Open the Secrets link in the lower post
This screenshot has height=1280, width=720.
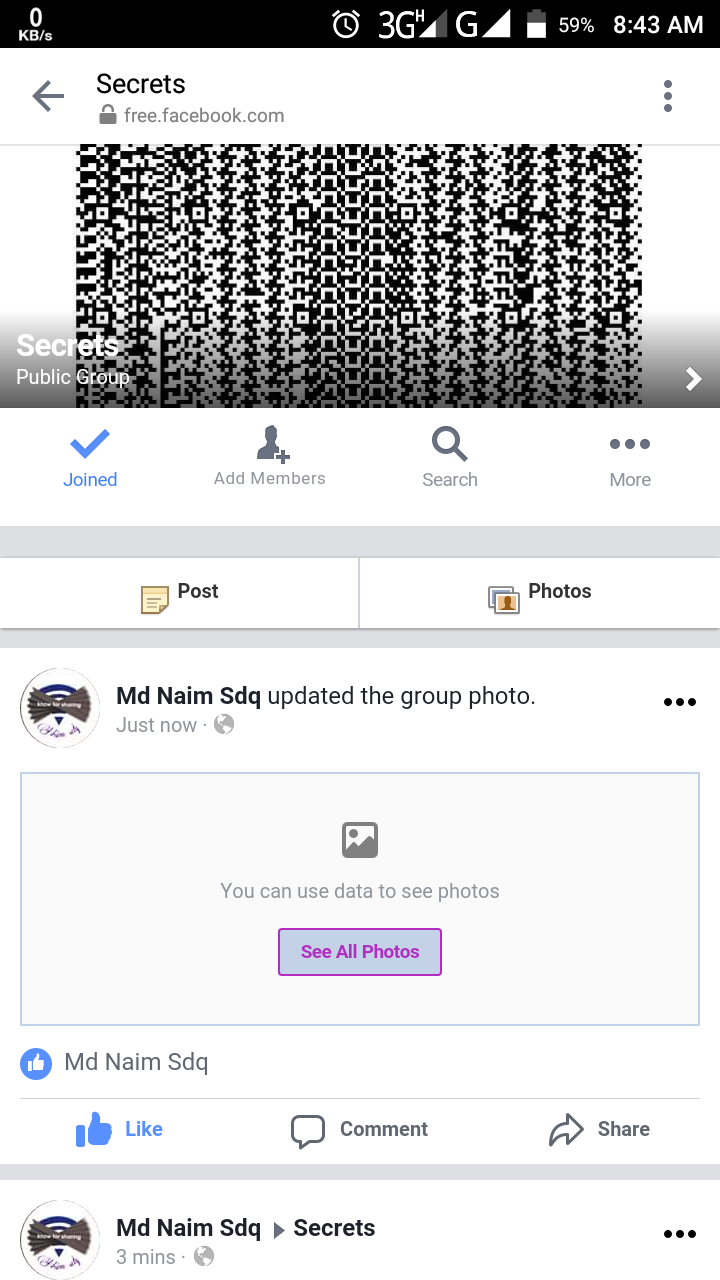pos(334,1228)
